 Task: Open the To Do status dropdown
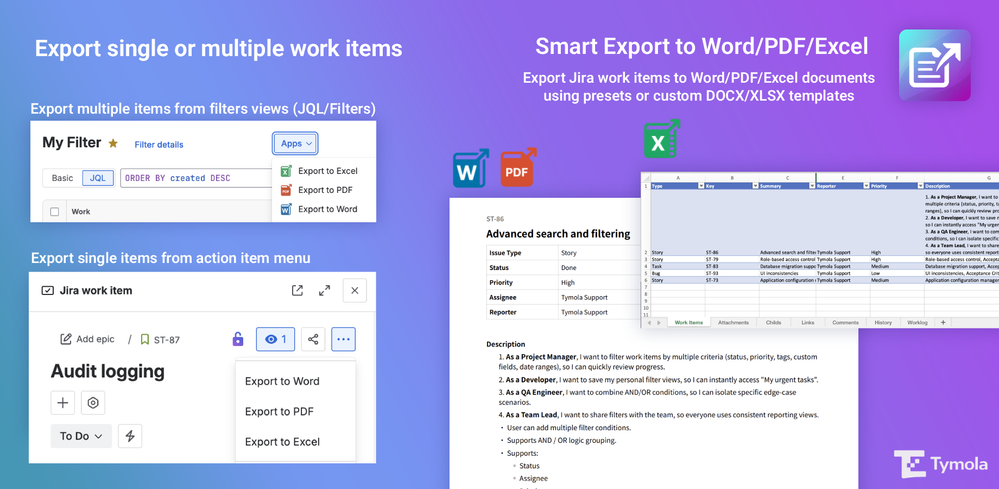click(x=81, y=436)
